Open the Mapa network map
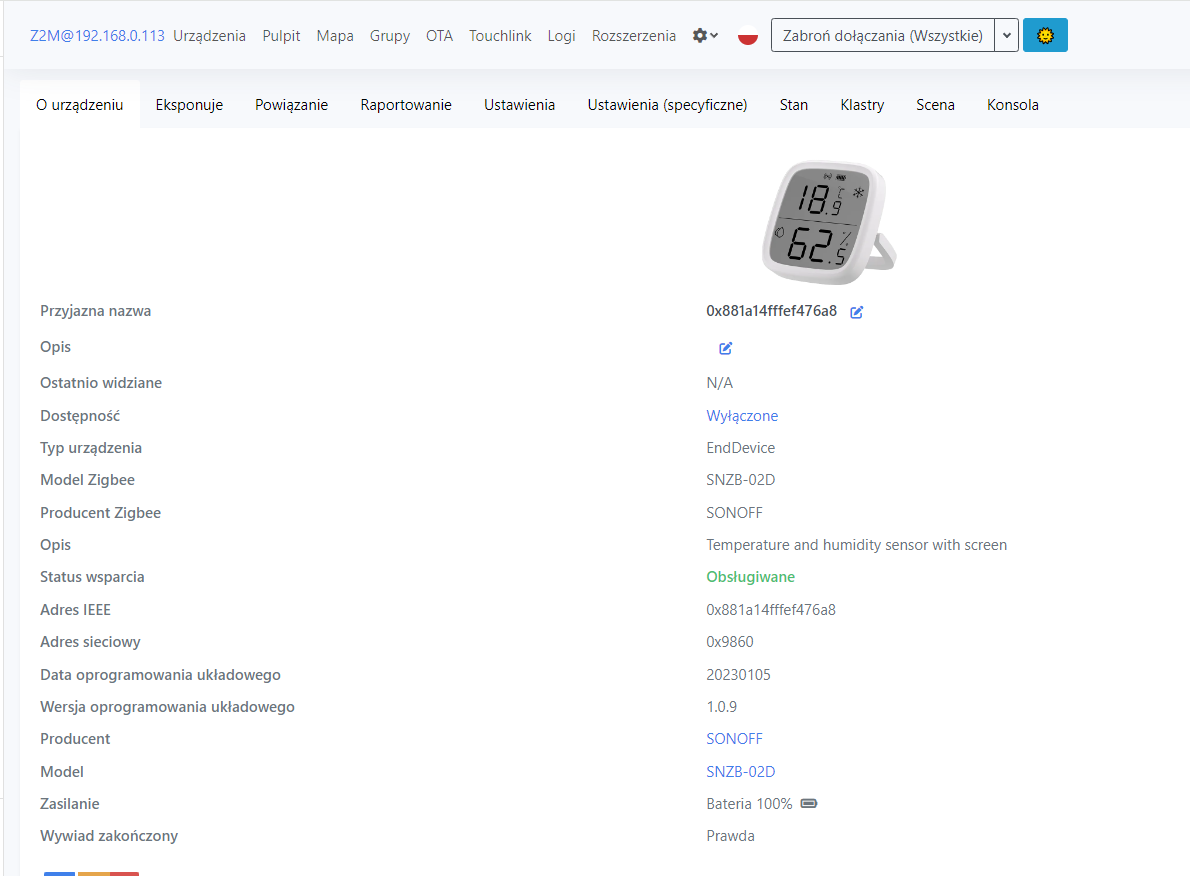The height and width of the screenshot is (876, 1190). [x=335, y=36]
